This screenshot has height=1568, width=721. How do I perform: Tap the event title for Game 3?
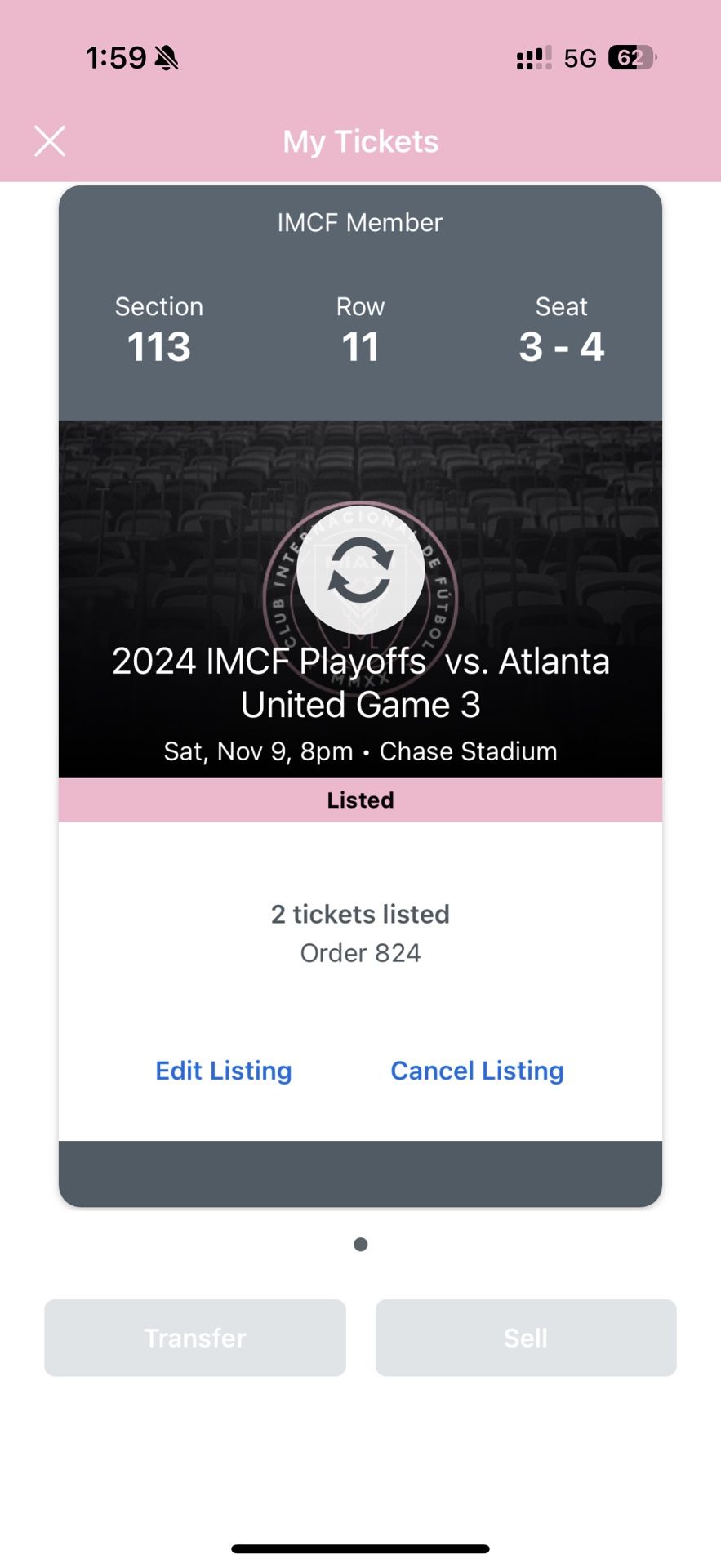click(360, 682)
